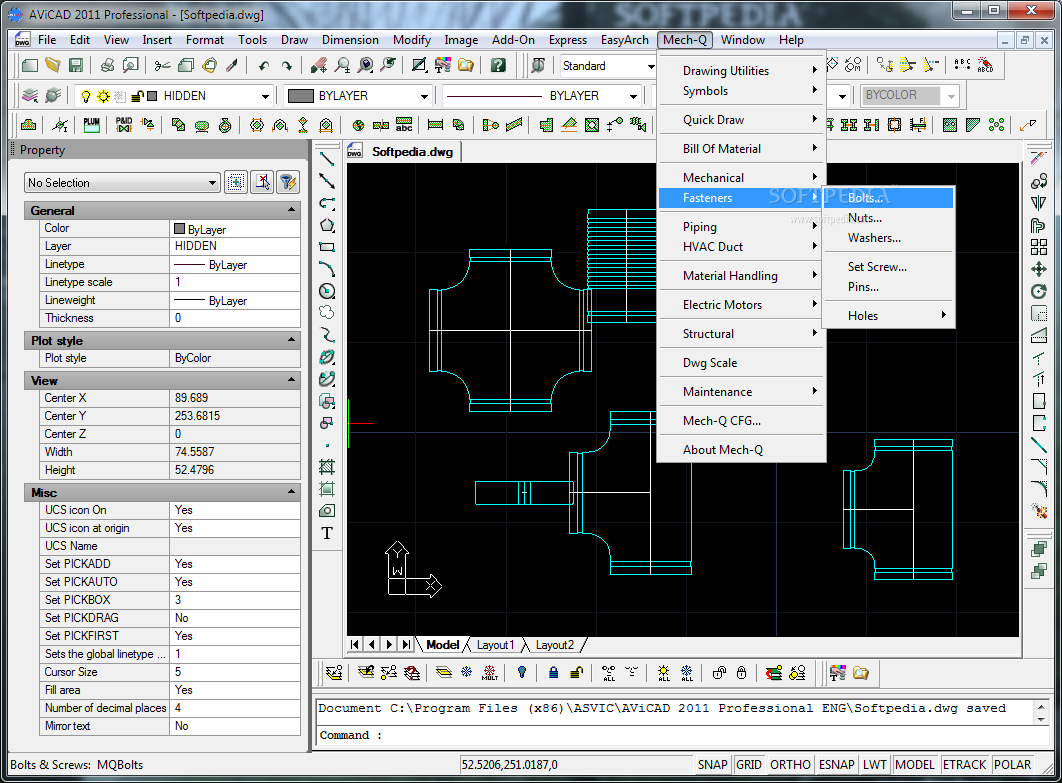Toggle SNAP in the status bar
Screen dimensions: 1062x783
pos(713,765)
